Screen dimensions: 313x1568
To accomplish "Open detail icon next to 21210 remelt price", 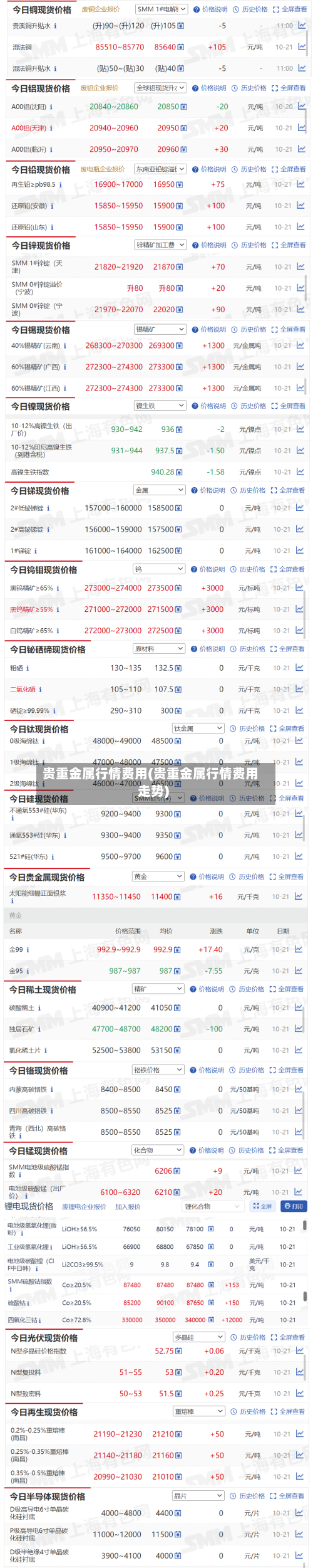I will (x=180, y=1434).
